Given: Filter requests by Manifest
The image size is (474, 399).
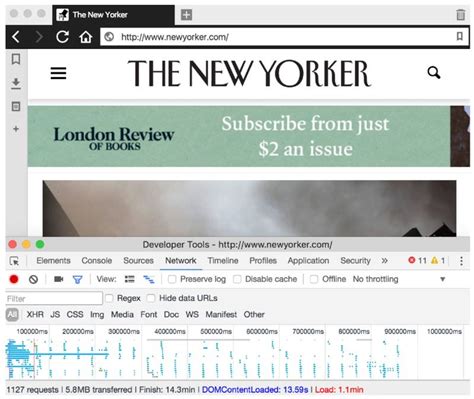Looking at the screenshot, I should [x=221, y=314].
